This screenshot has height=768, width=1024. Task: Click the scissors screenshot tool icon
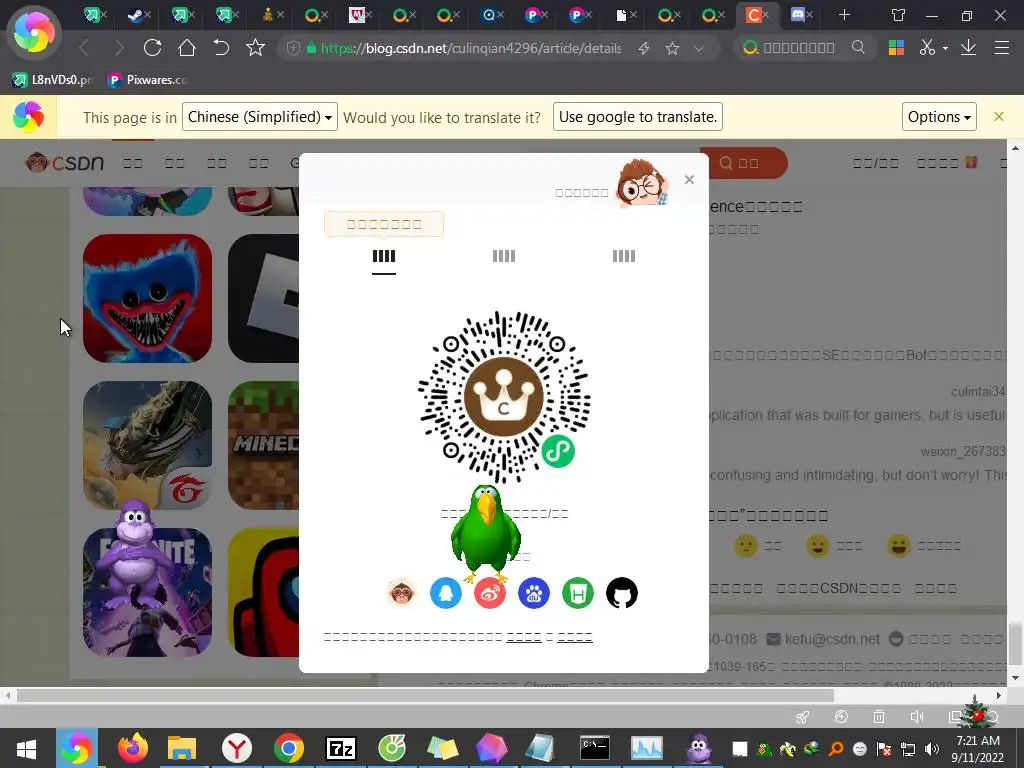[927, 48]
